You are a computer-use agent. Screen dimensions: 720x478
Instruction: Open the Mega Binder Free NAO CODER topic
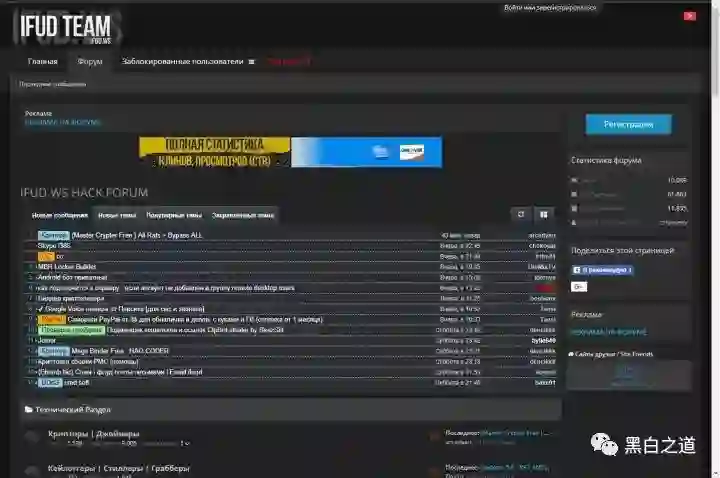(120, 351)
